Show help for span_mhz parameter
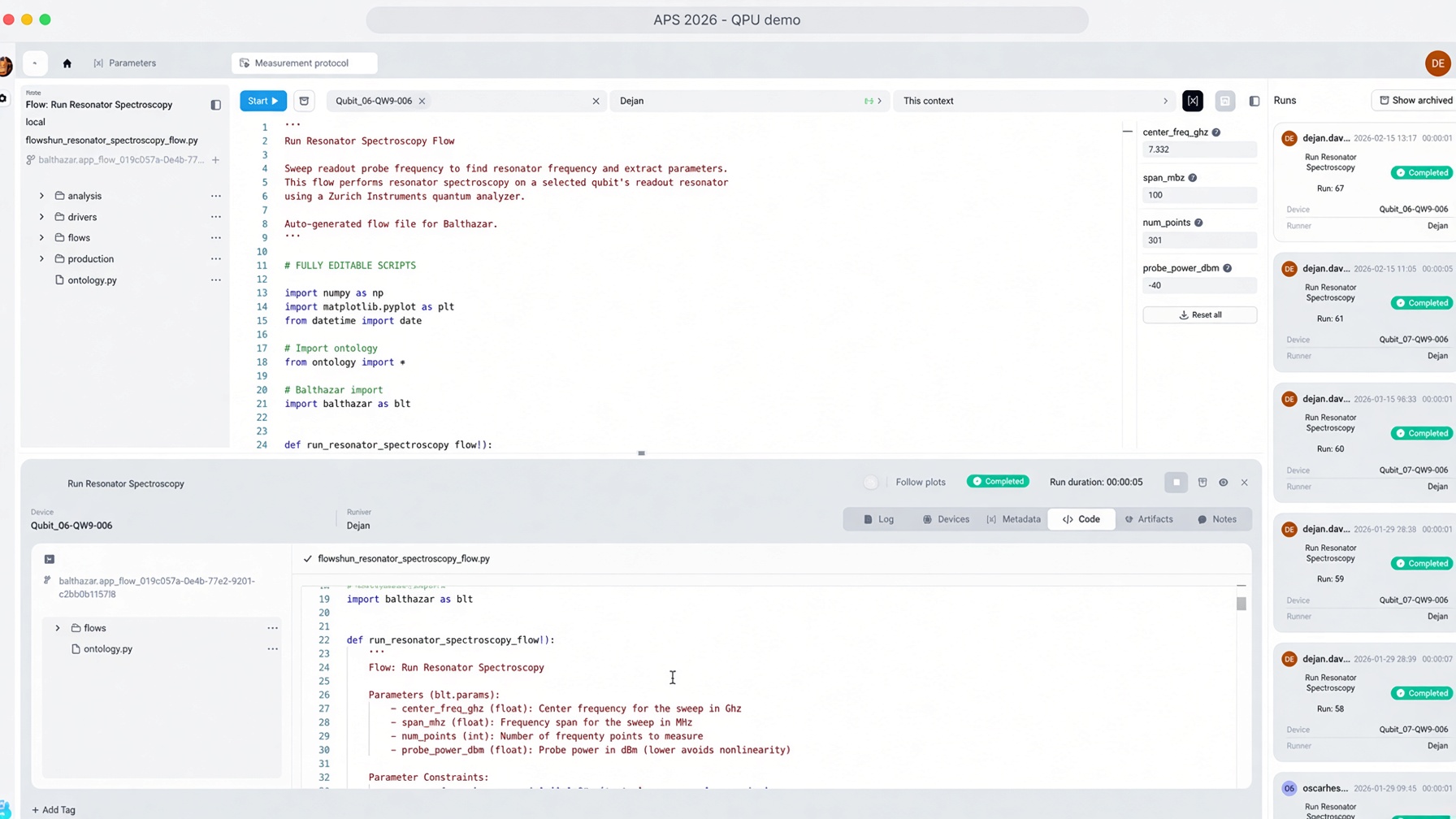 [1192, 178]
